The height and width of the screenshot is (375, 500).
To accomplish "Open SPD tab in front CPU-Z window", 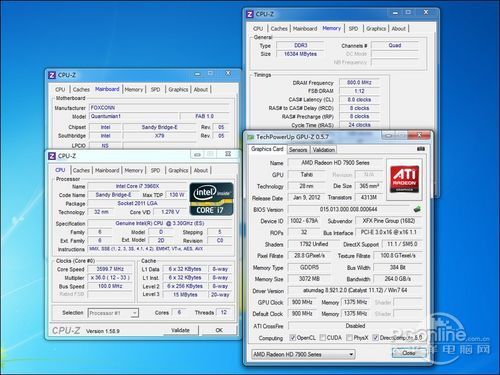I will tap(155, 170).
